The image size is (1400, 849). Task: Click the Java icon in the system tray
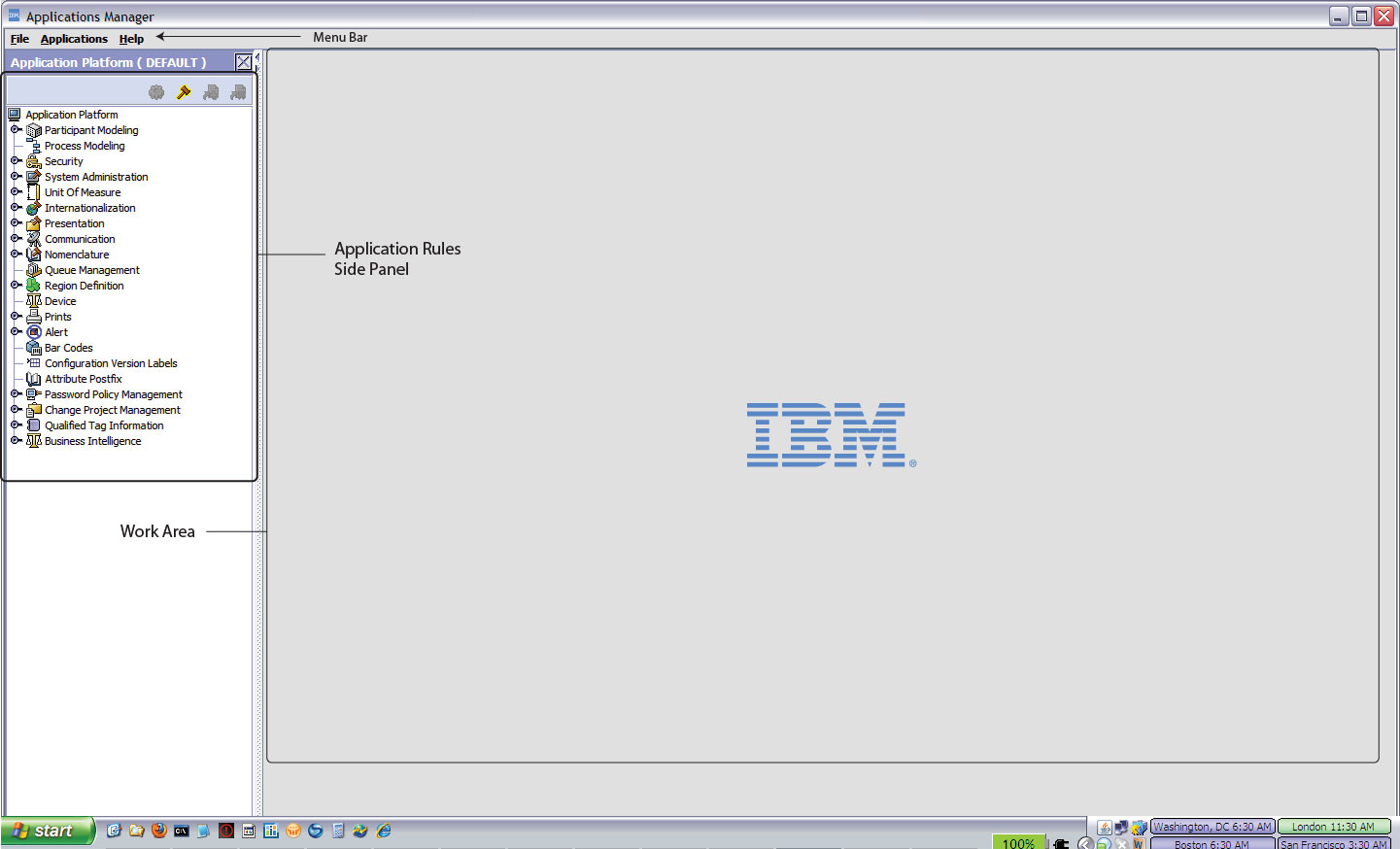pyautogui.click(x=1105, y=828)
